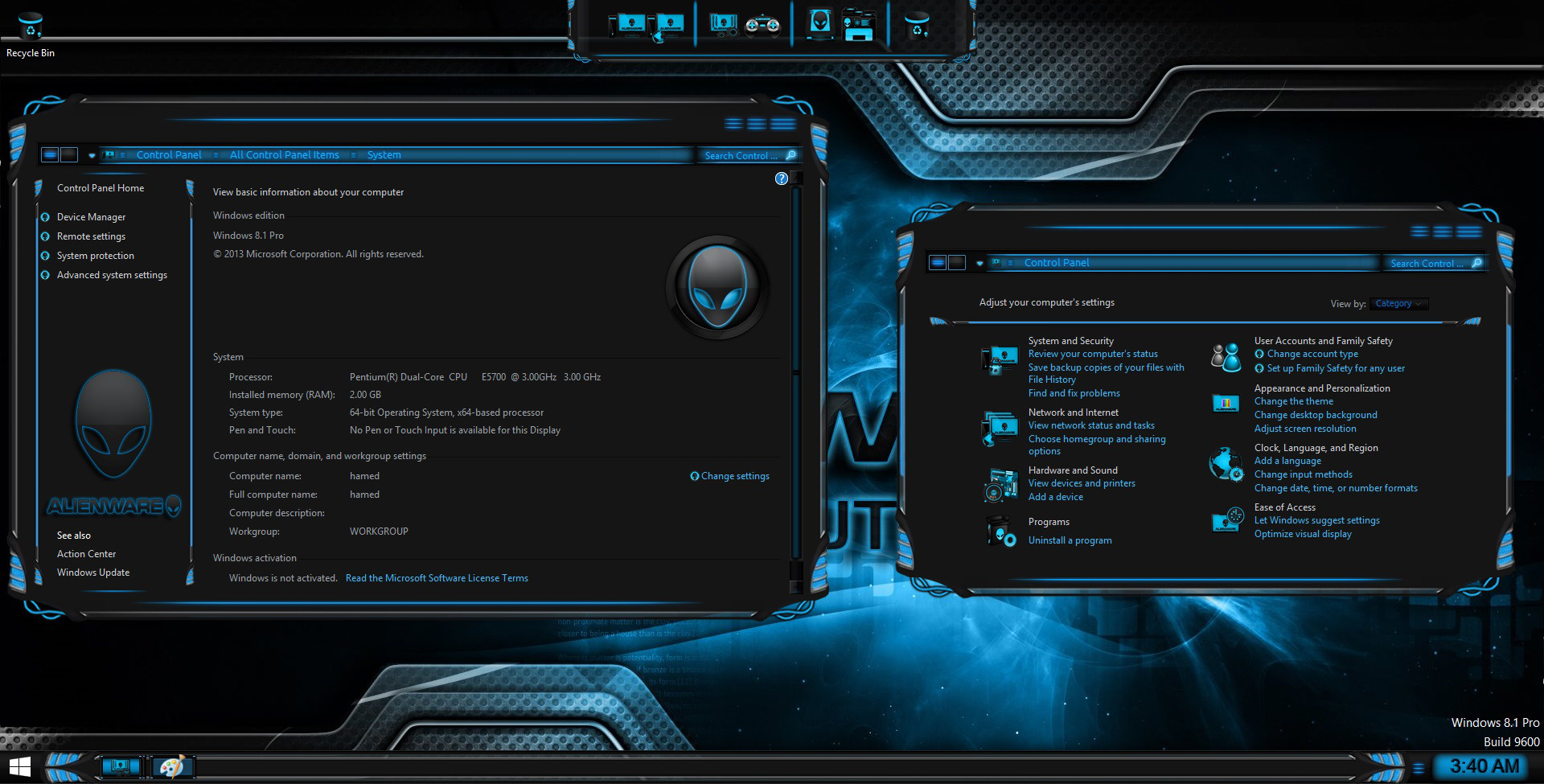Go forward in the System window
This screenshot has height=784, width=1544.
pyautogui.click(x=69, y=154)
